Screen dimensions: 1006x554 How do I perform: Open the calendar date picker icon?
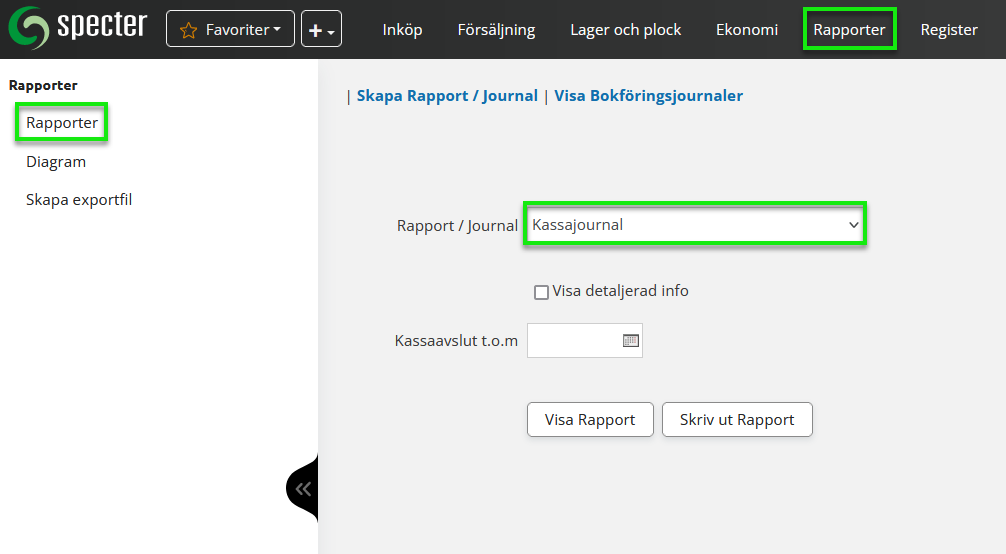(630, 341)
